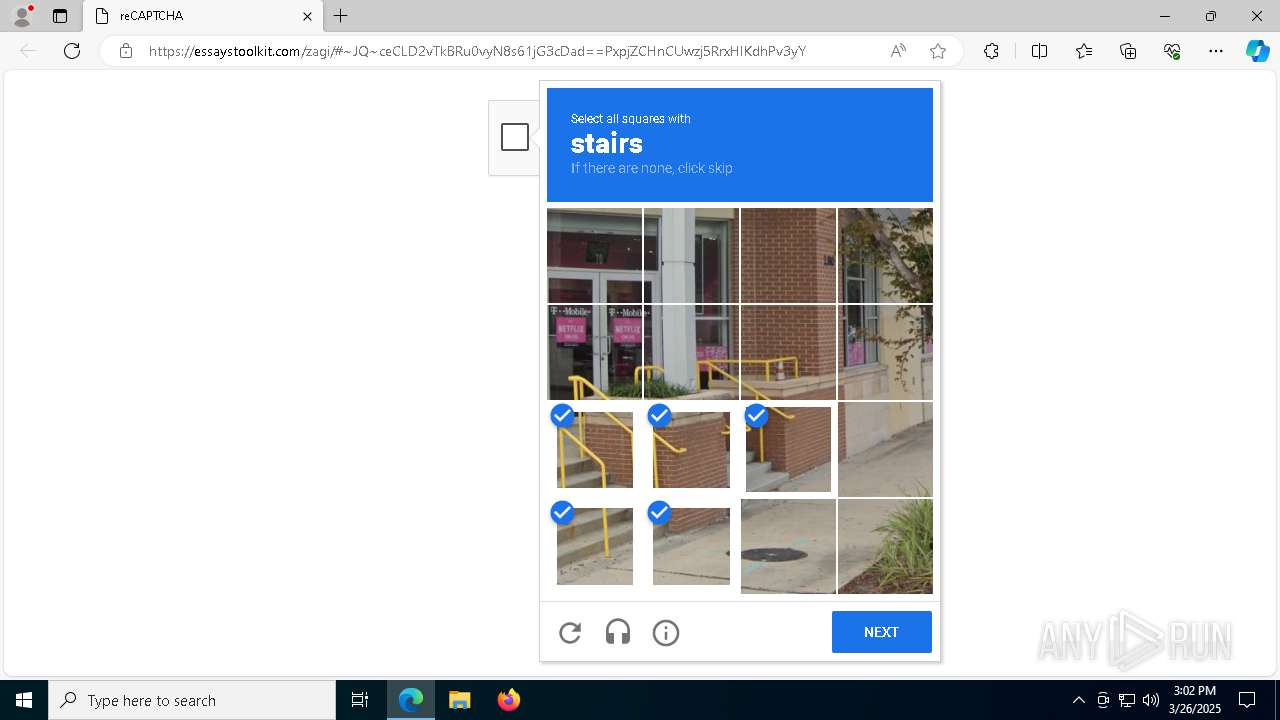Open Task View on taskbar
This screenshot has width=1280, height=720.
point(360,700)
